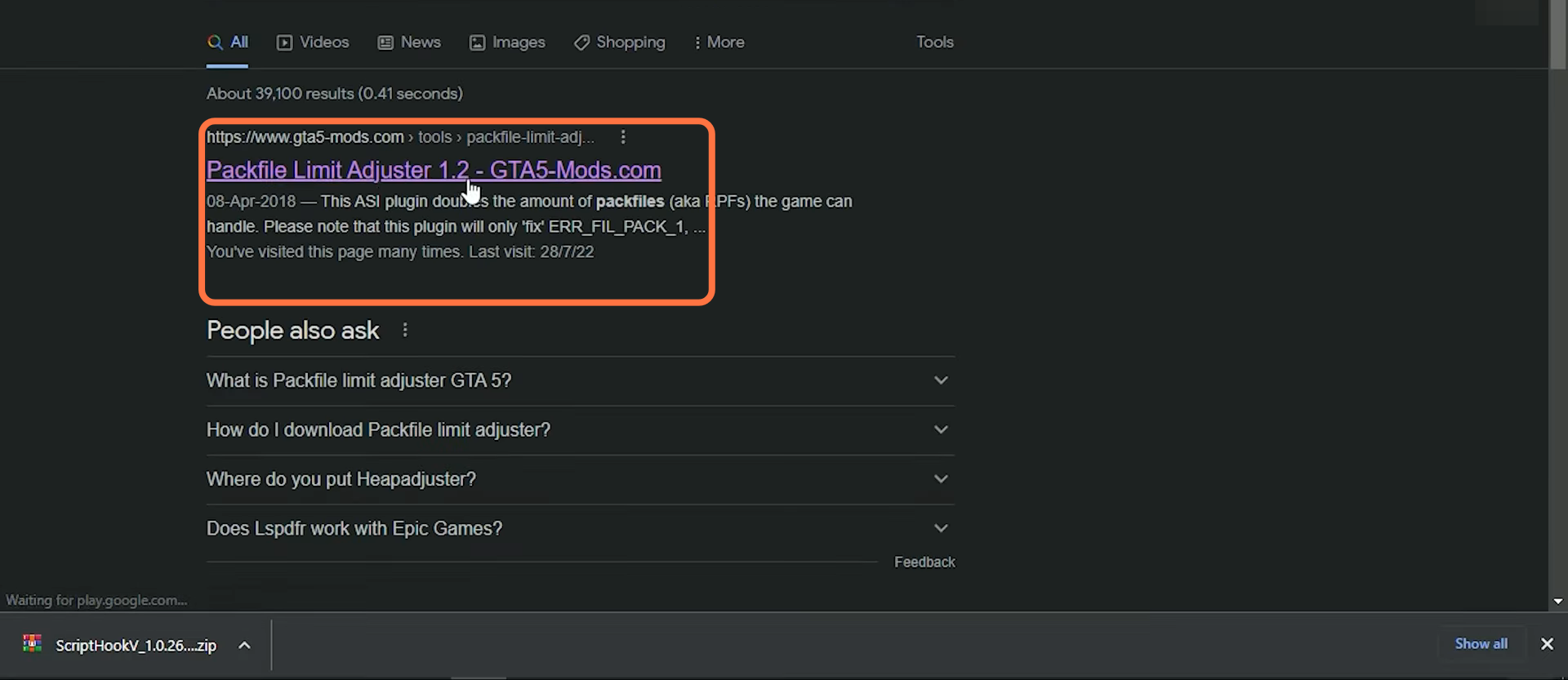Click the 'About 39,100 results' text

point(335,94)
